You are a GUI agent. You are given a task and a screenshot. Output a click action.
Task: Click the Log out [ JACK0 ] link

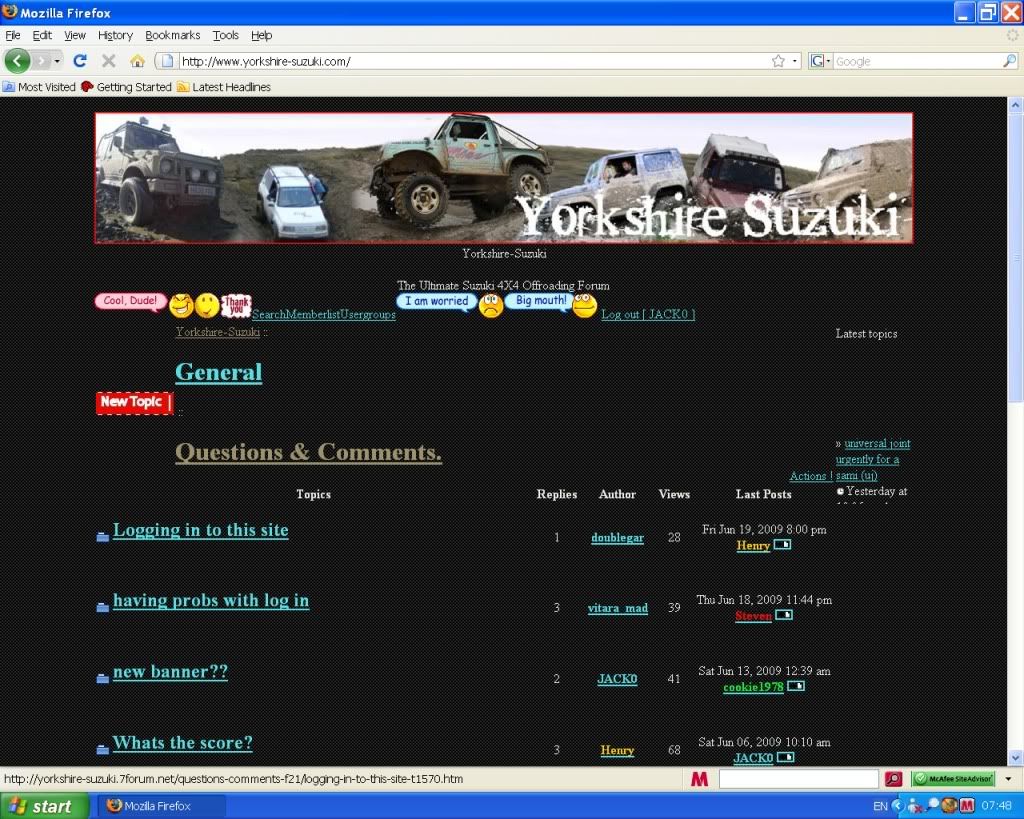tap(648, 314)
